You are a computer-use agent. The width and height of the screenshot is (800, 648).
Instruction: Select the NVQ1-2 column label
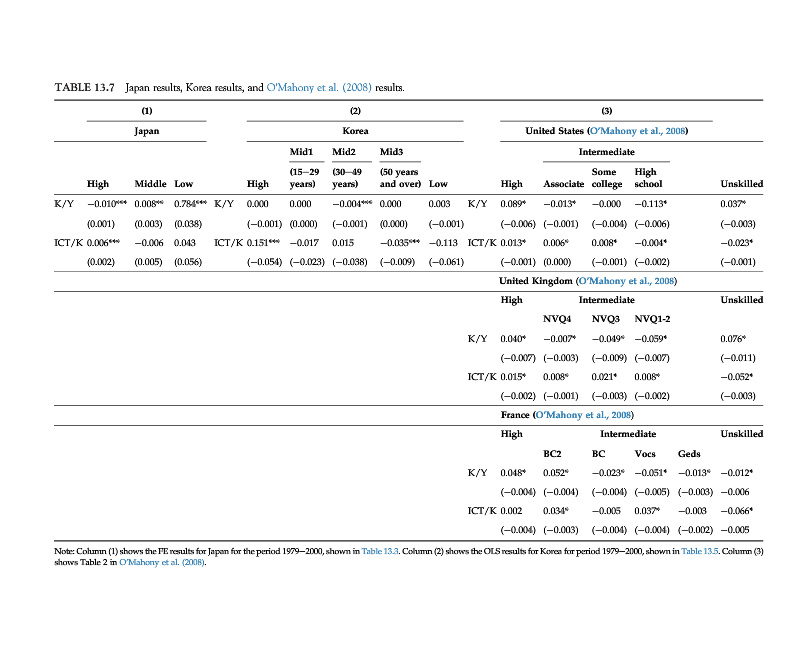point(653,319)
